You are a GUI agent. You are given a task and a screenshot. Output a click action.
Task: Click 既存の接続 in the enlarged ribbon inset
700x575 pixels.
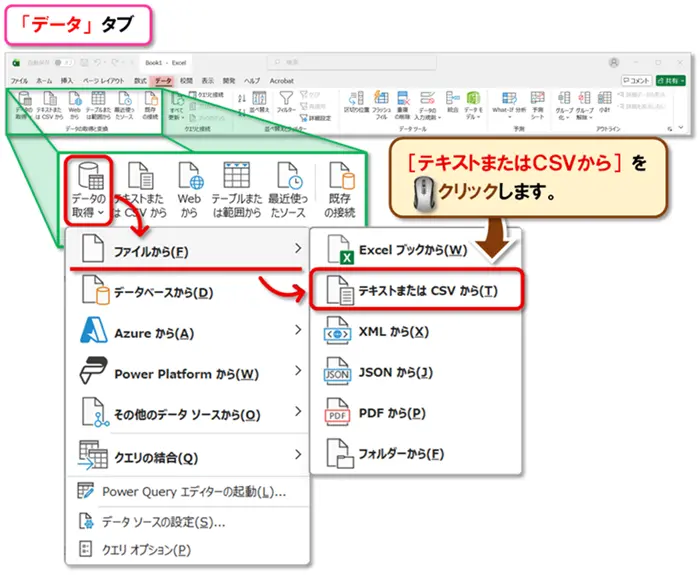point(340,191)
